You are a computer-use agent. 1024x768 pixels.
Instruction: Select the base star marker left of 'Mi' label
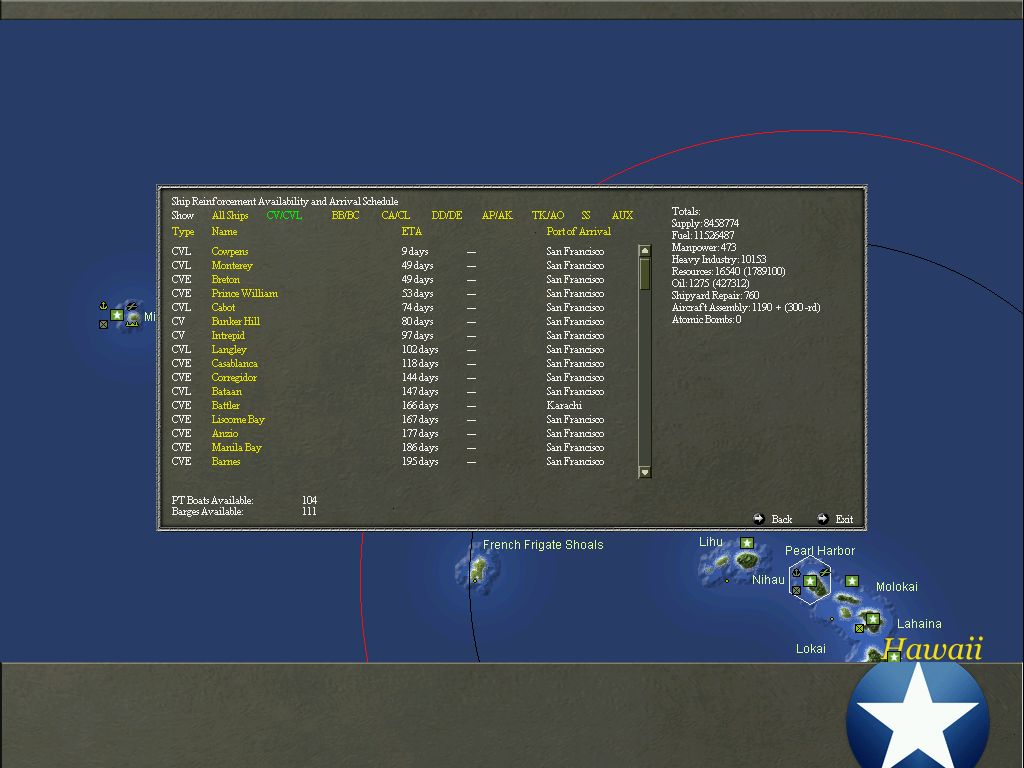click(117, 315)
